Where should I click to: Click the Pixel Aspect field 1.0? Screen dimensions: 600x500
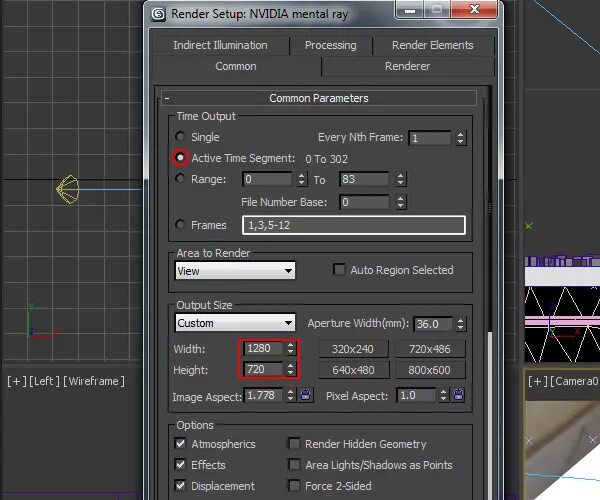coord(416,395)
